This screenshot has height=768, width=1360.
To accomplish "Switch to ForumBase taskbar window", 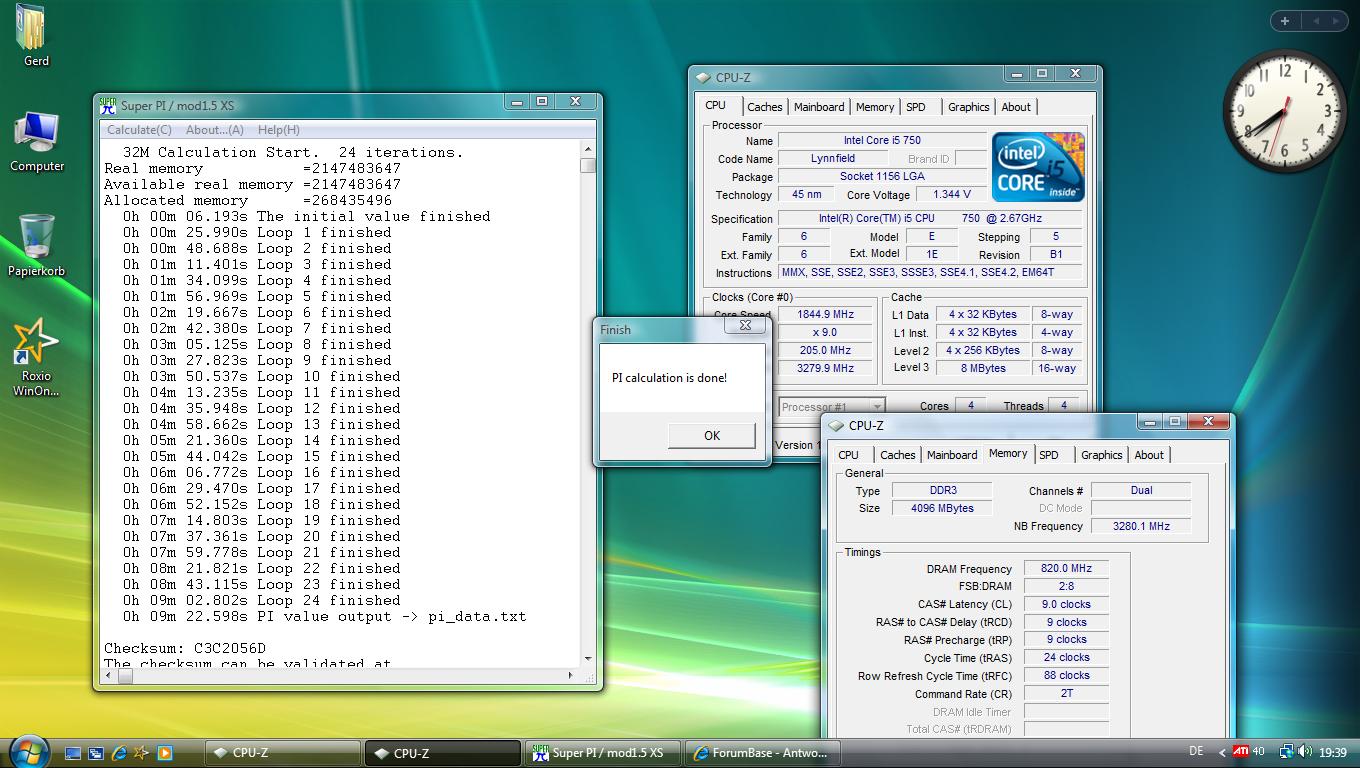I will point(762,753).
